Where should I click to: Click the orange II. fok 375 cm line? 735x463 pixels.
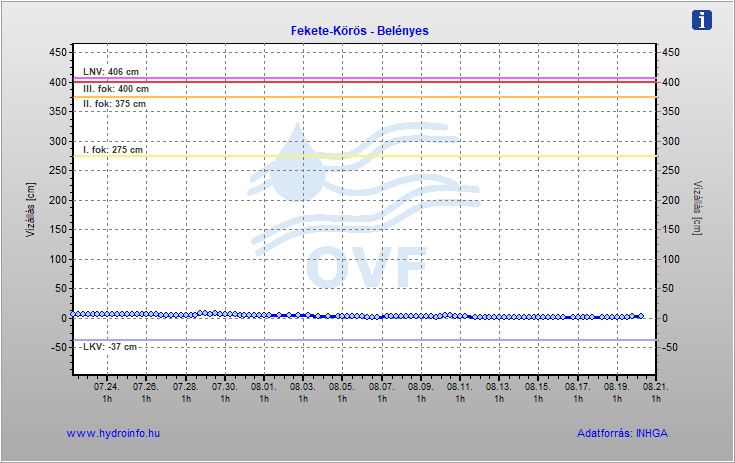(365, 97)
